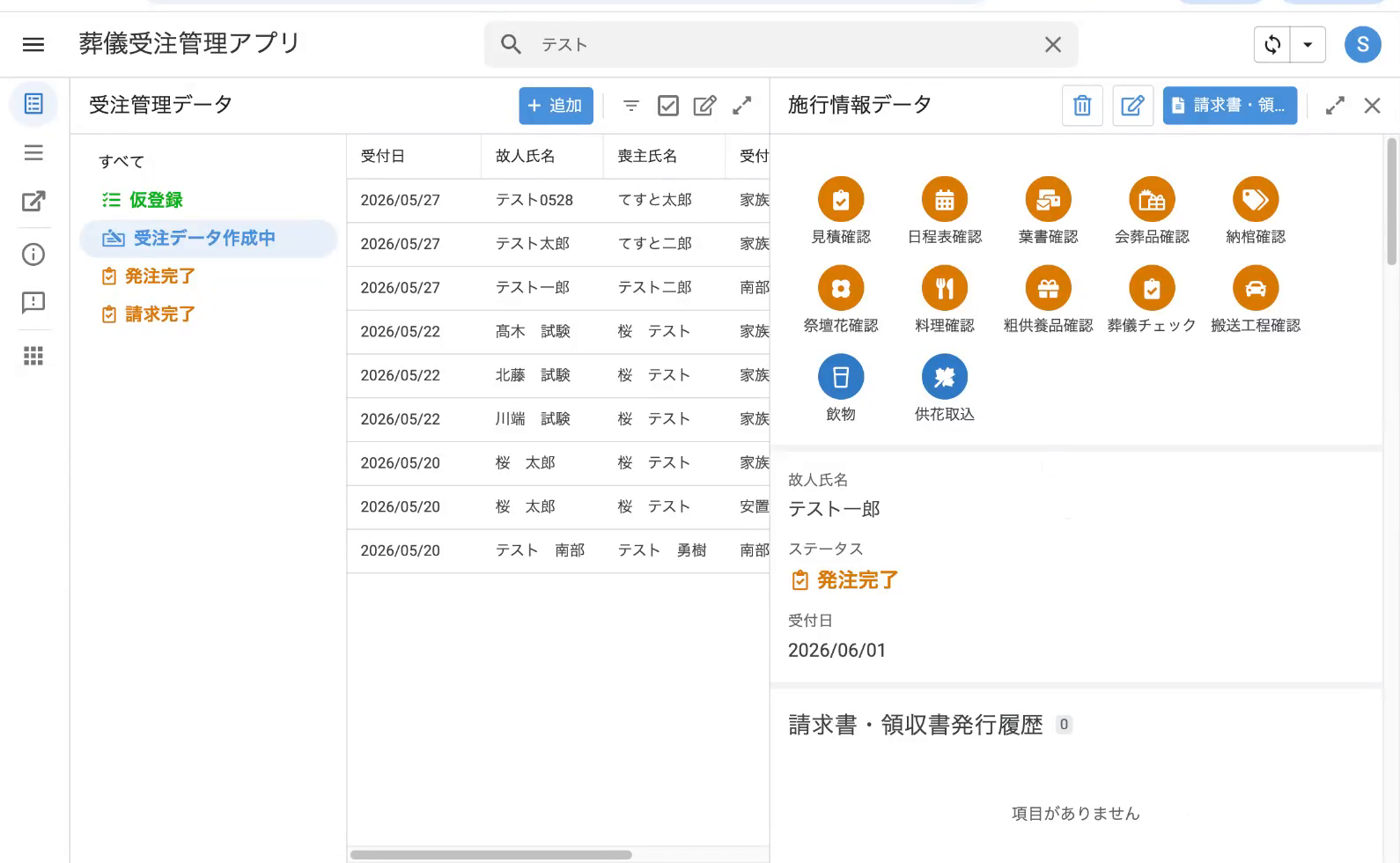Click the 追加 add button
The height and width of the screenshot is (863, 1400).
pos(556,106)
